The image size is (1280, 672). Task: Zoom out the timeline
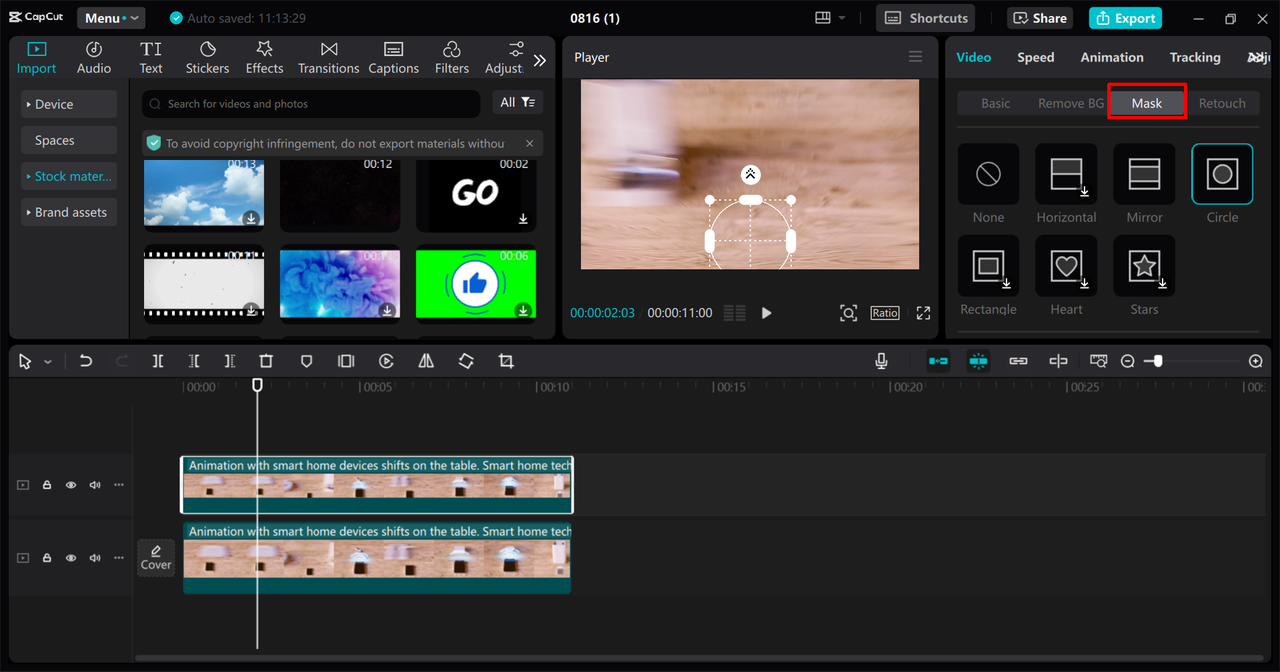1128,361
